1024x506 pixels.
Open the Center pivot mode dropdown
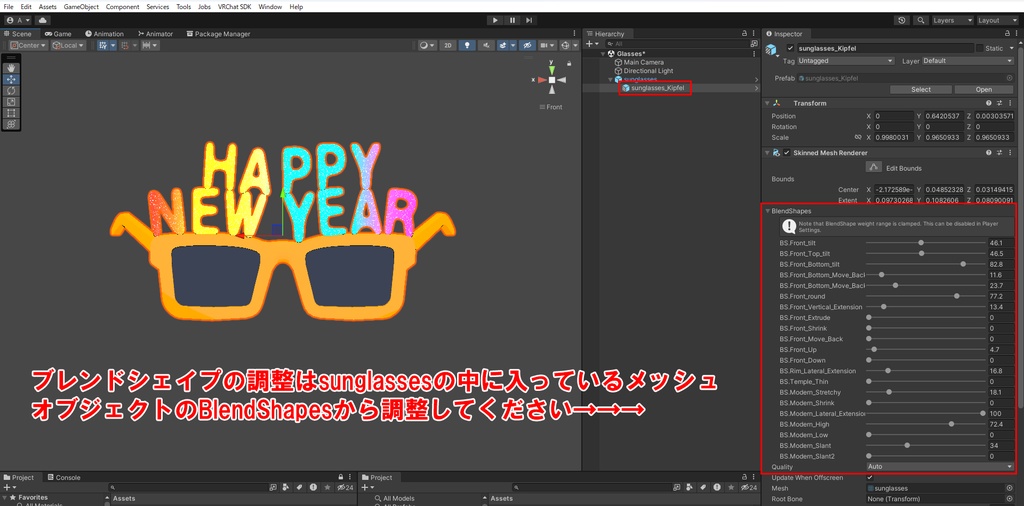tap(28, 45)
